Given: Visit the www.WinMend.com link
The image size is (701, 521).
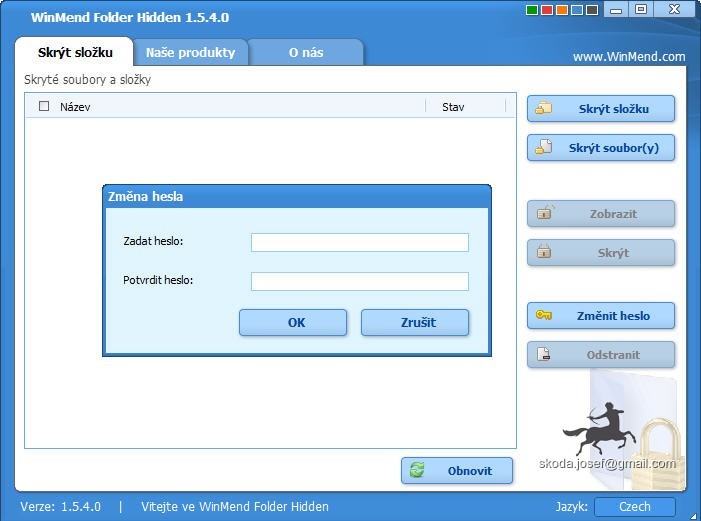Looking at the screenshot, I should click(x=629, y=57).
